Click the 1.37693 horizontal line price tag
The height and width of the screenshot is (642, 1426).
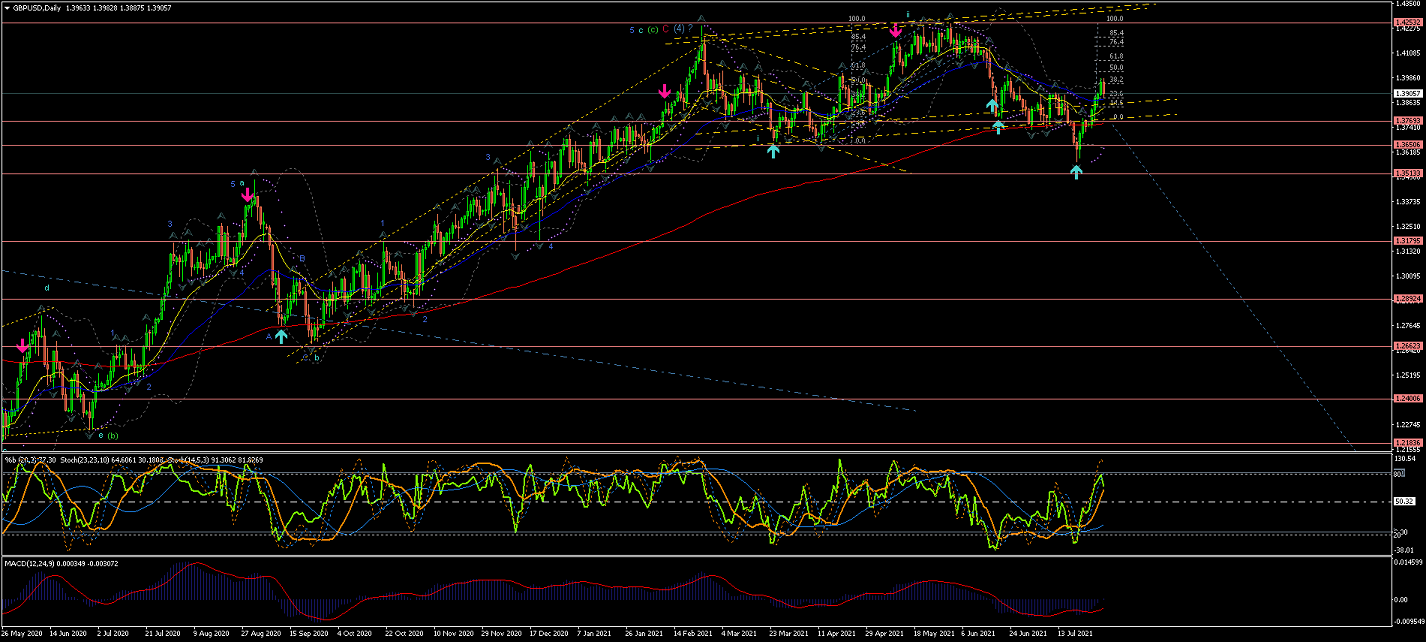1408,121
